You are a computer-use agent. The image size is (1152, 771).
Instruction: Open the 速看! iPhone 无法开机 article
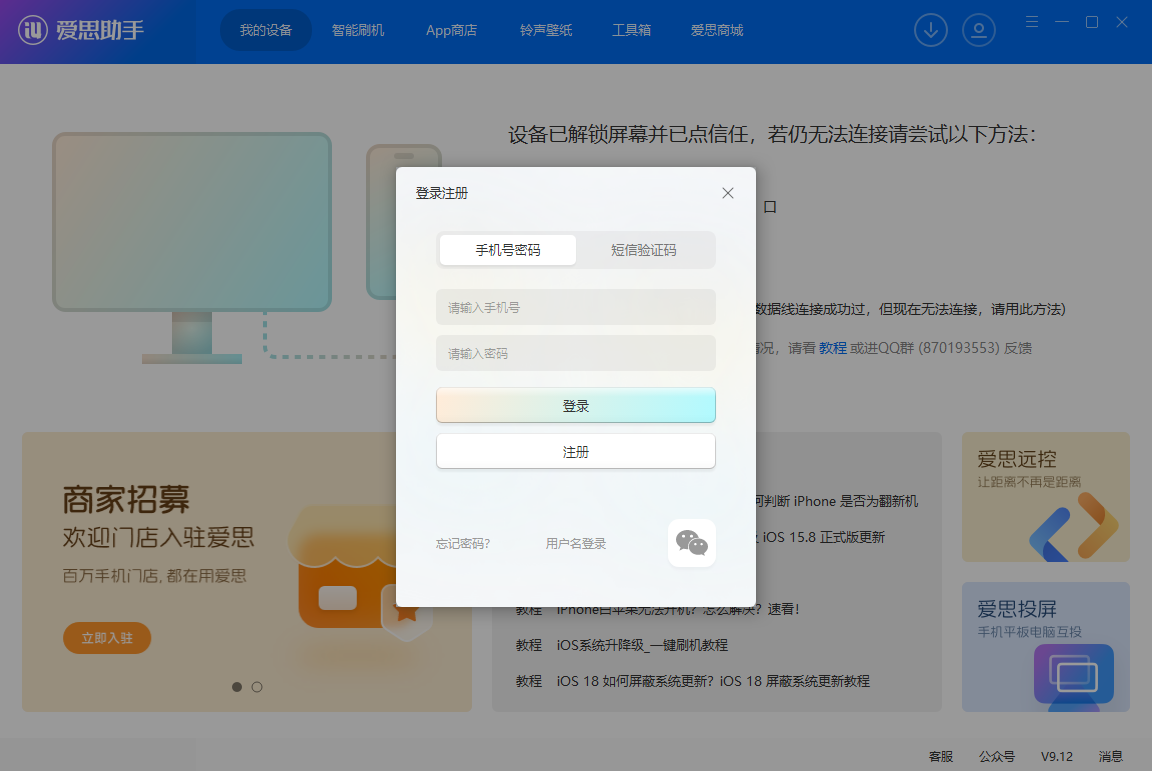point(677,610)
